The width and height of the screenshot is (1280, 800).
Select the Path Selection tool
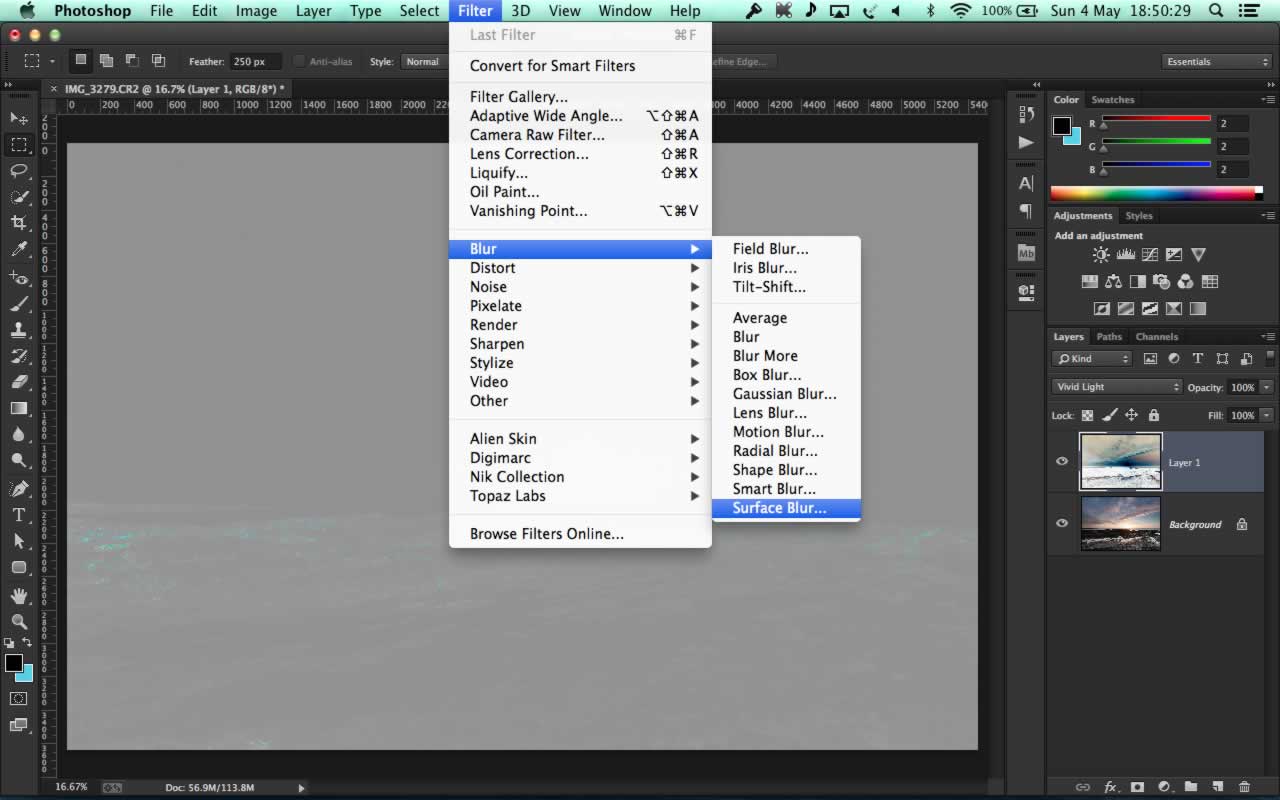pos(18,541)
